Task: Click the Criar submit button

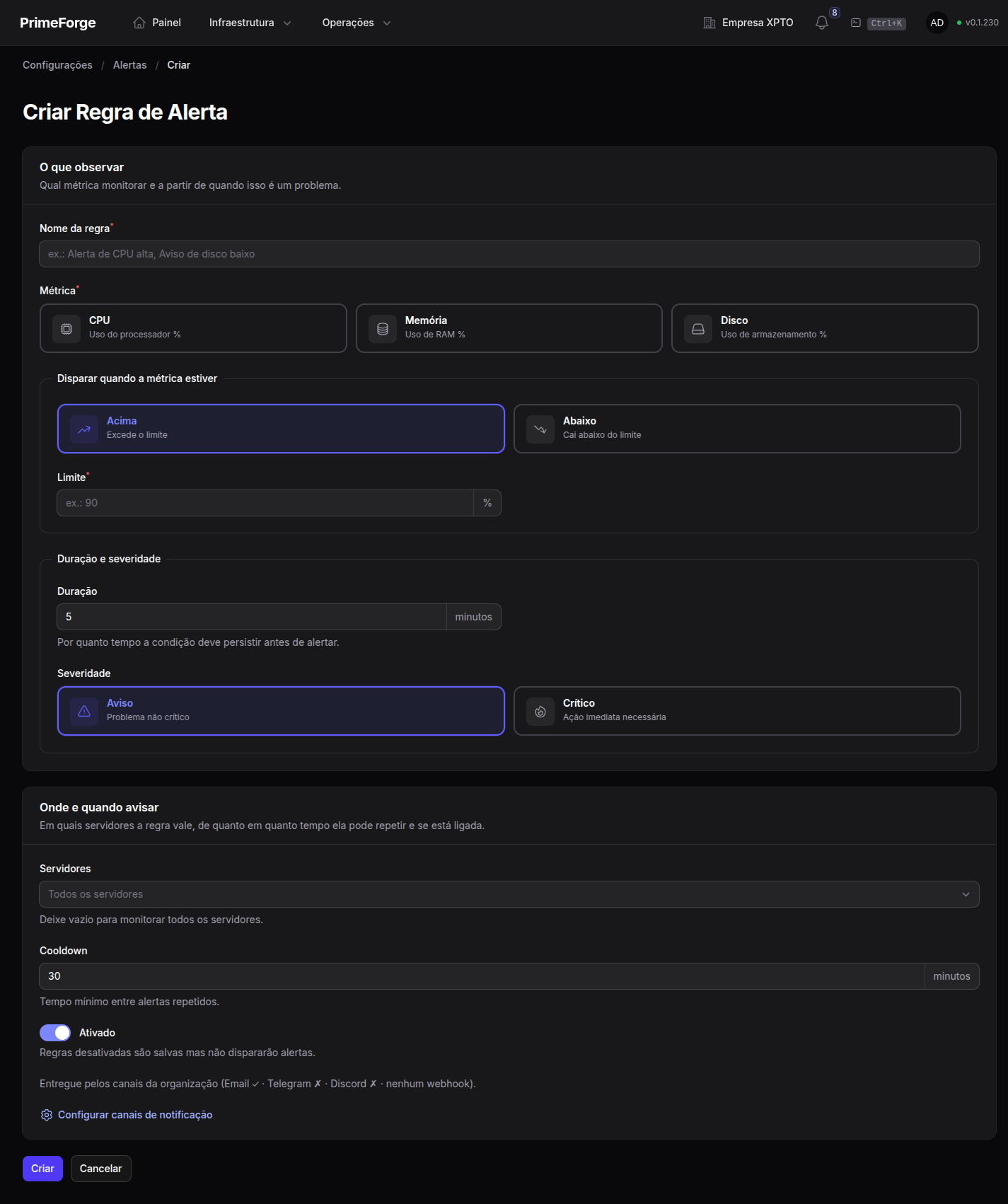Action: pyautogui.click(x=42, y=1169)
